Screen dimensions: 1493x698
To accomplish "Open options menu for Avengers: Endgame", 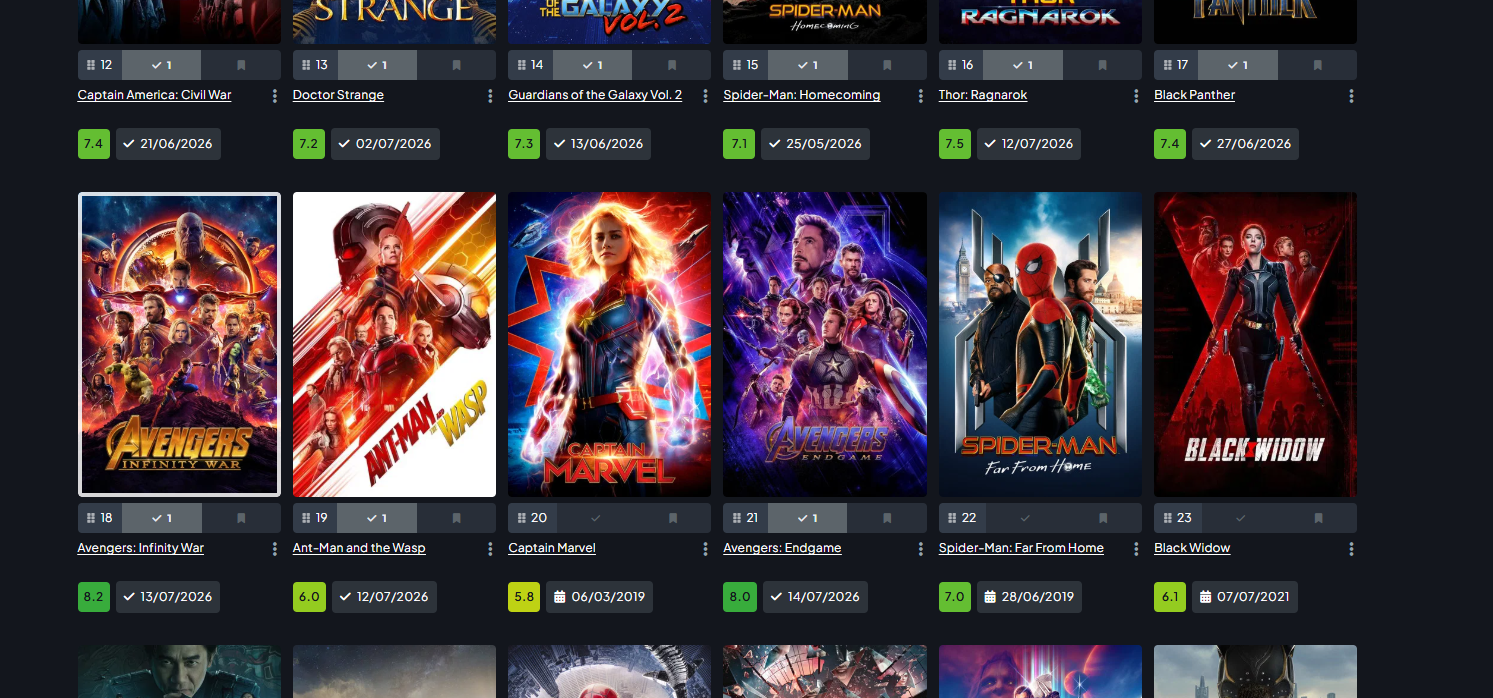I will (x=920, y=549).
